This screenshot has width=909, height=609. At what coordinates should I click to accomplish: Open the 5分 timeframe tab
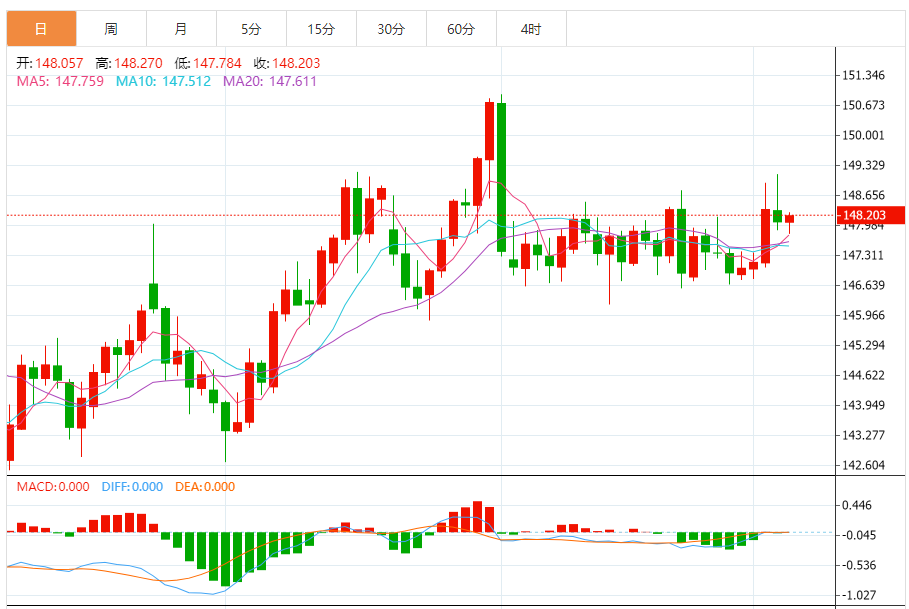click(251, 28)
